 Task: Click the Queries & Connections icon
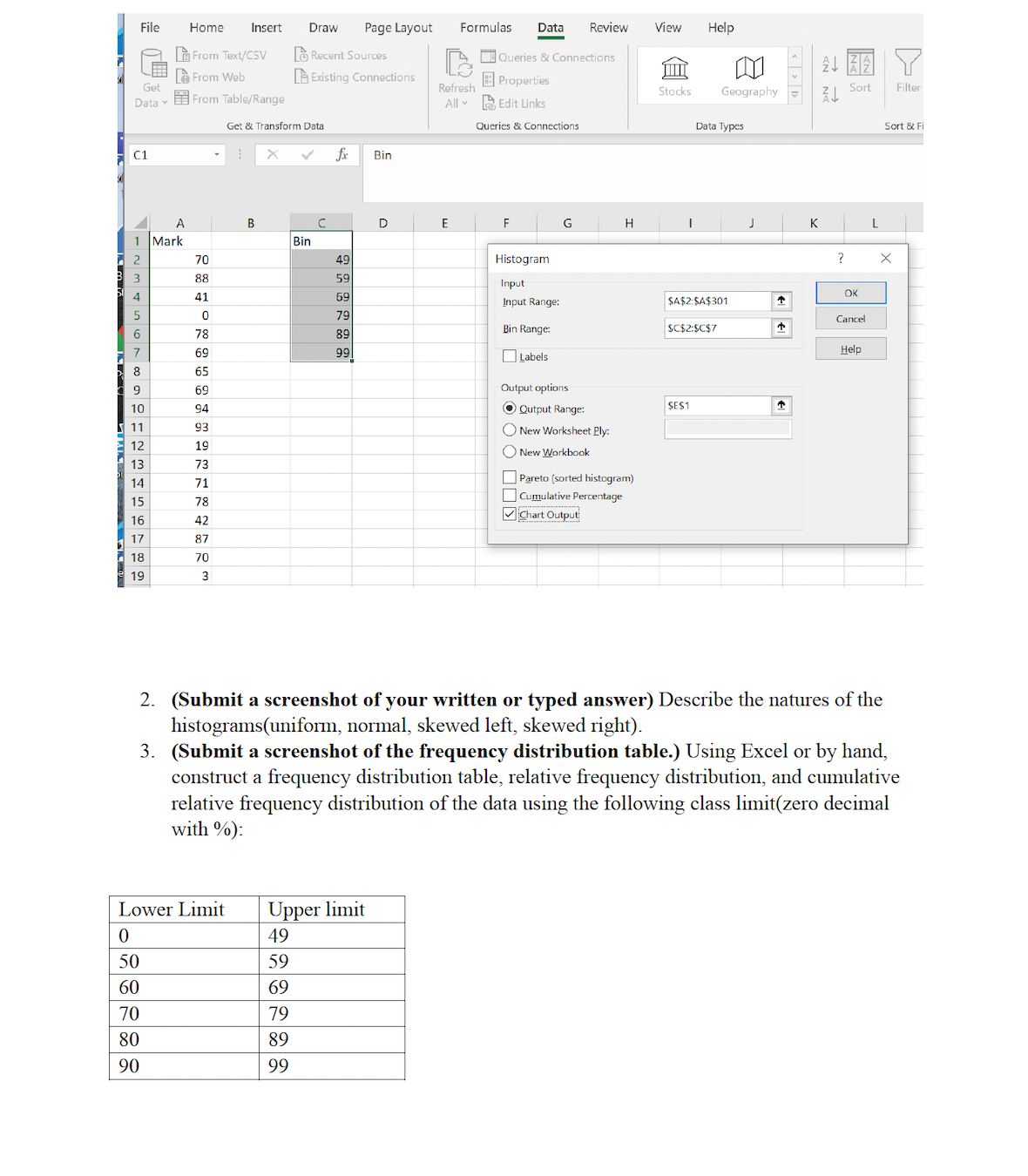pyautogui.click(x=487, y=56)
